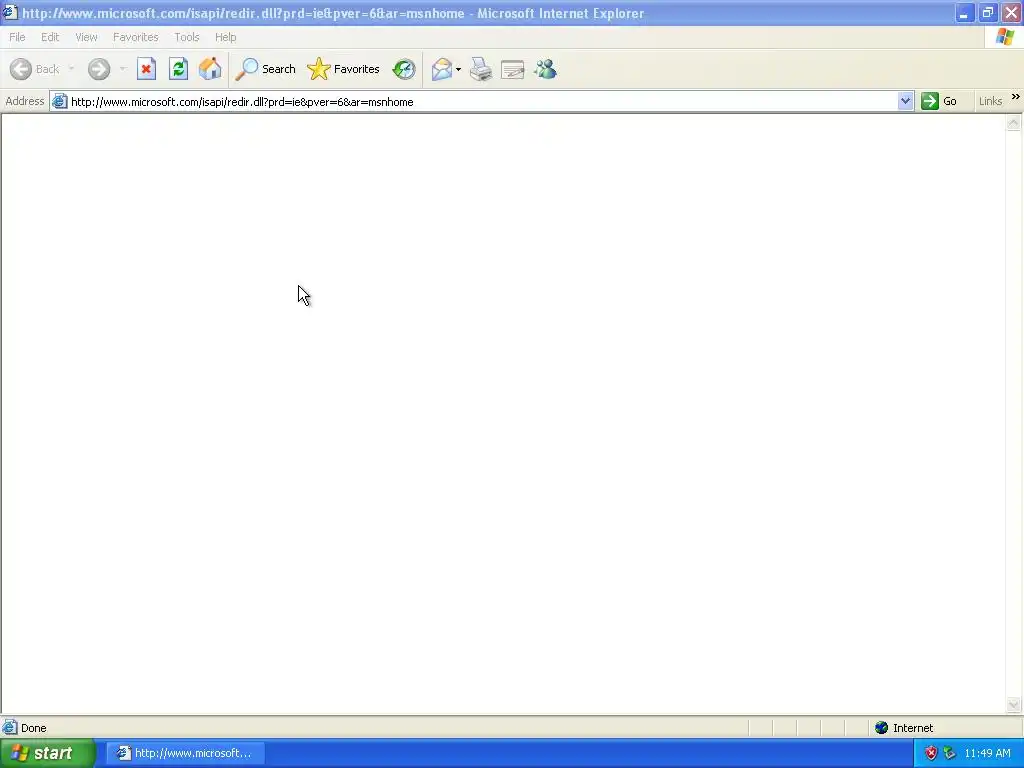Screen dimensions: 1024x768
Task: Click the Links toolbar label
Action: click(x=990, y=101)
